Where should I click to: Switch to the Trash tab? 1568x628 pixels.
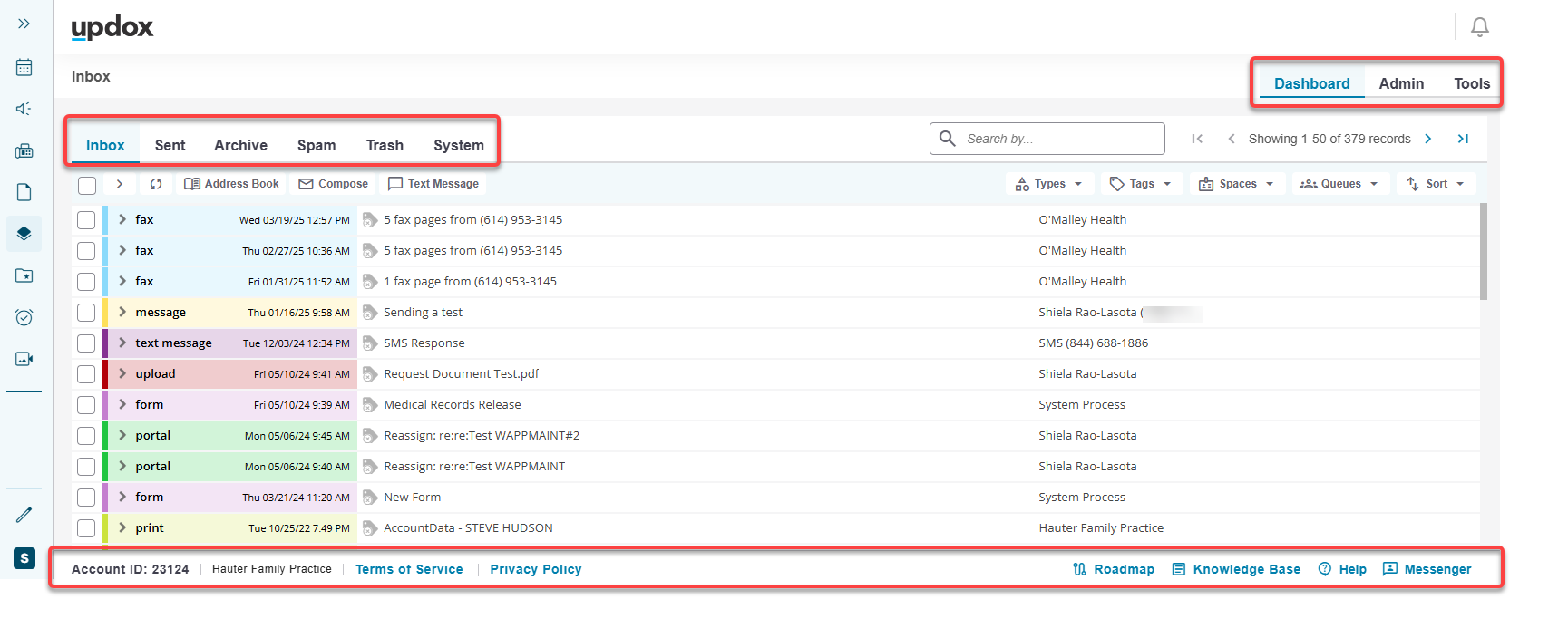pyautogui.click(x=385, y=145)
